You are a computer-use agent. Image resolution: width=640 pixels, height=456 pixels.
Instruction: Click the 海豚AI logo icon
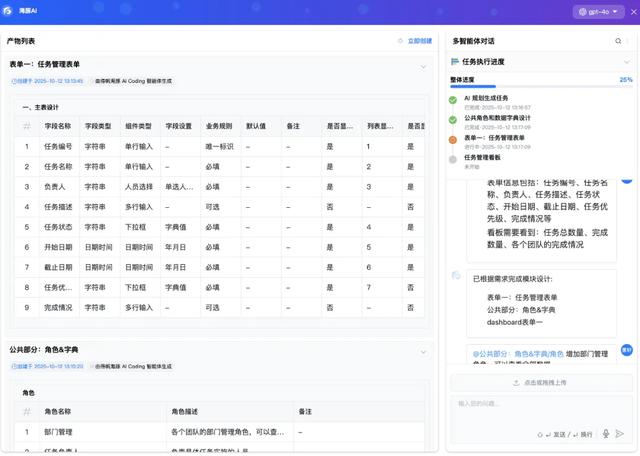click(9, 12)
